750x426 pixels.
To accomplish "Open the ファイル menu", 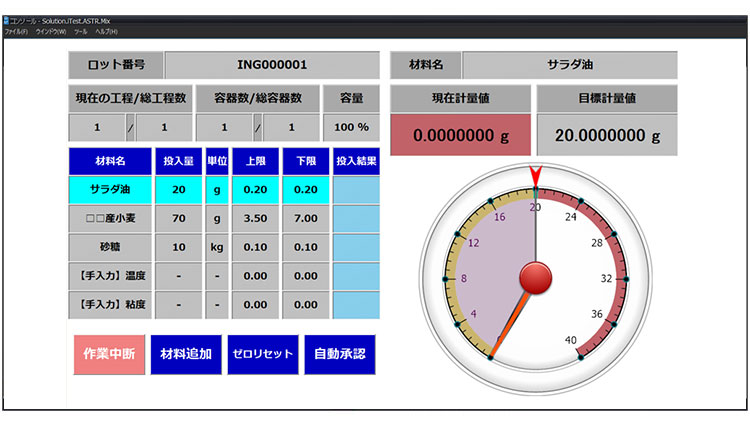I will point(16,32).
